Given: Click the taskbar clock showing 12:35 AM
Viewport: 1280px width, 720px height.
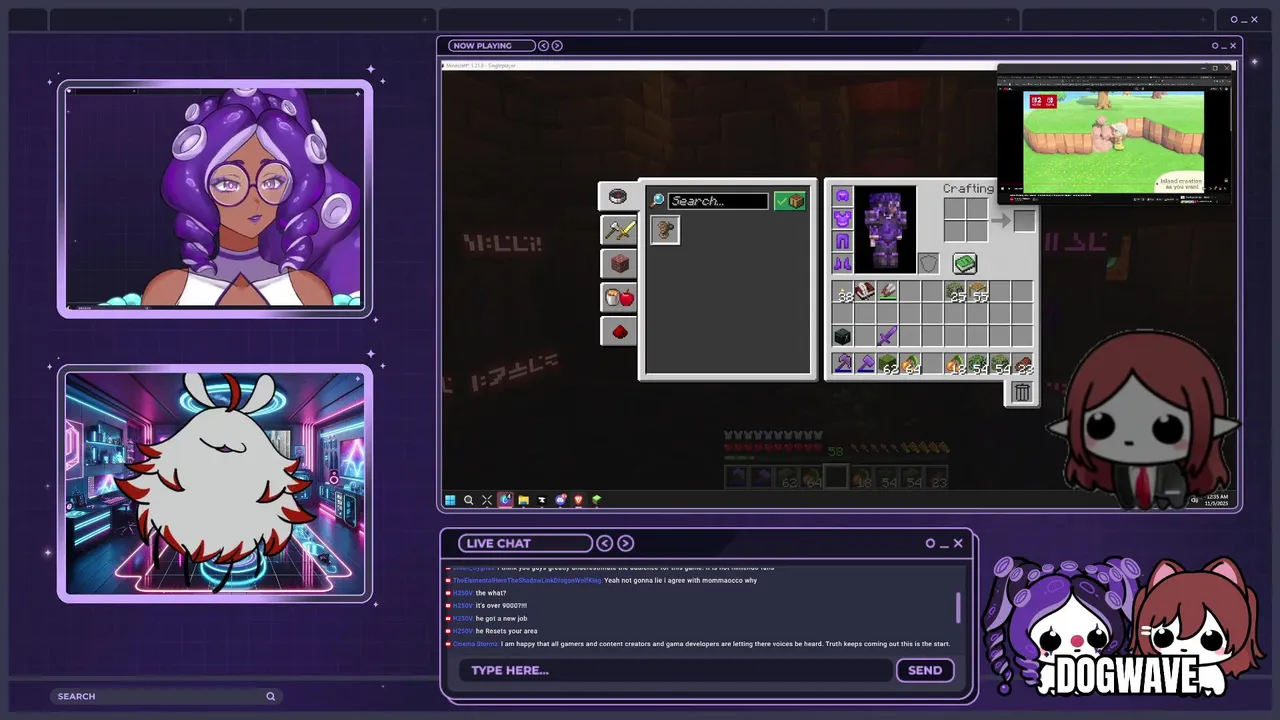Looking at the screenshot, I should click(x=1217, y=500).
